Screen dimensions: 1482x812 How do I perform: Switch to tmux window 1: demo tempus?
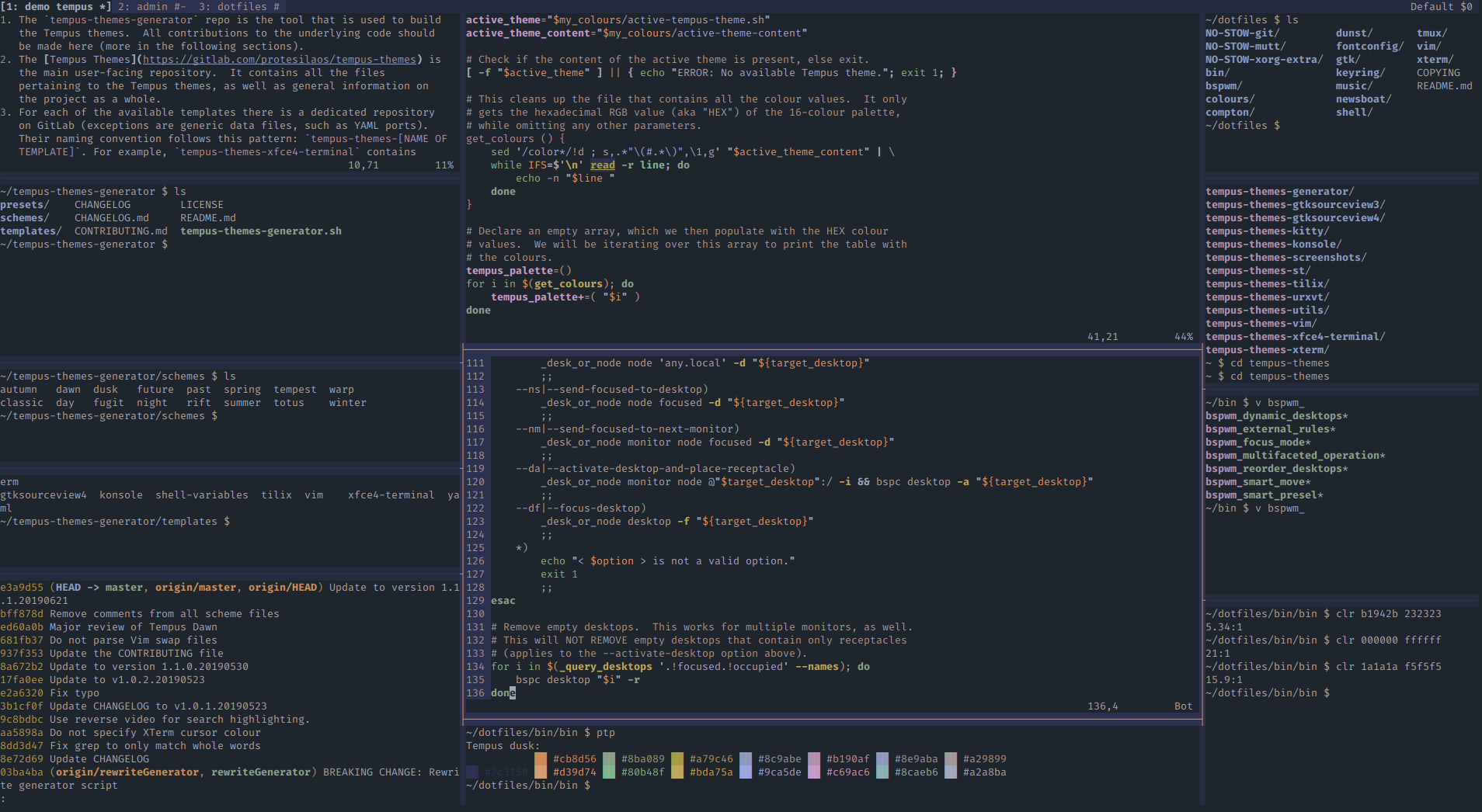coord(56,6)
